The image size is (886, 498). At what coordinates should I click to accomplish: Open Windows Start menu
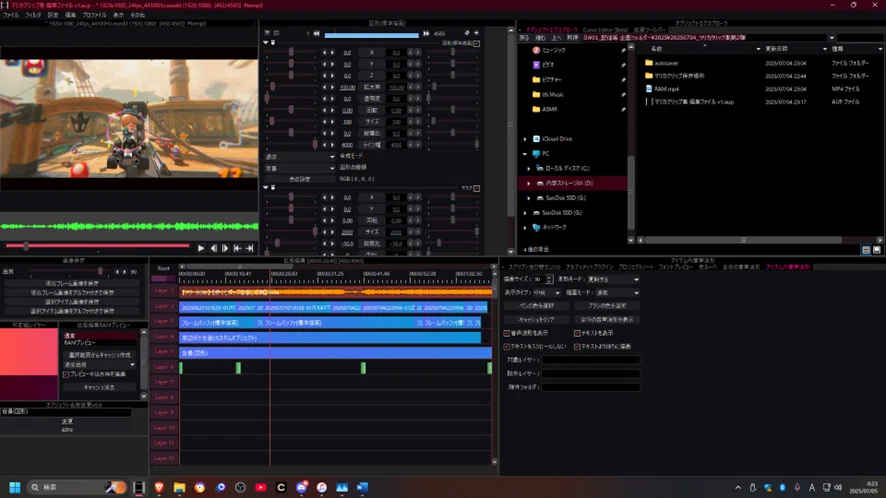click(x=15, y=487)
